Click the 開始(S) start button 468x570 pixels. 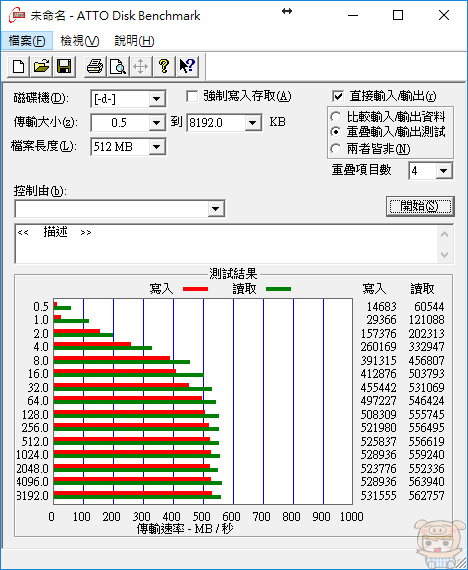pos(420,206)
